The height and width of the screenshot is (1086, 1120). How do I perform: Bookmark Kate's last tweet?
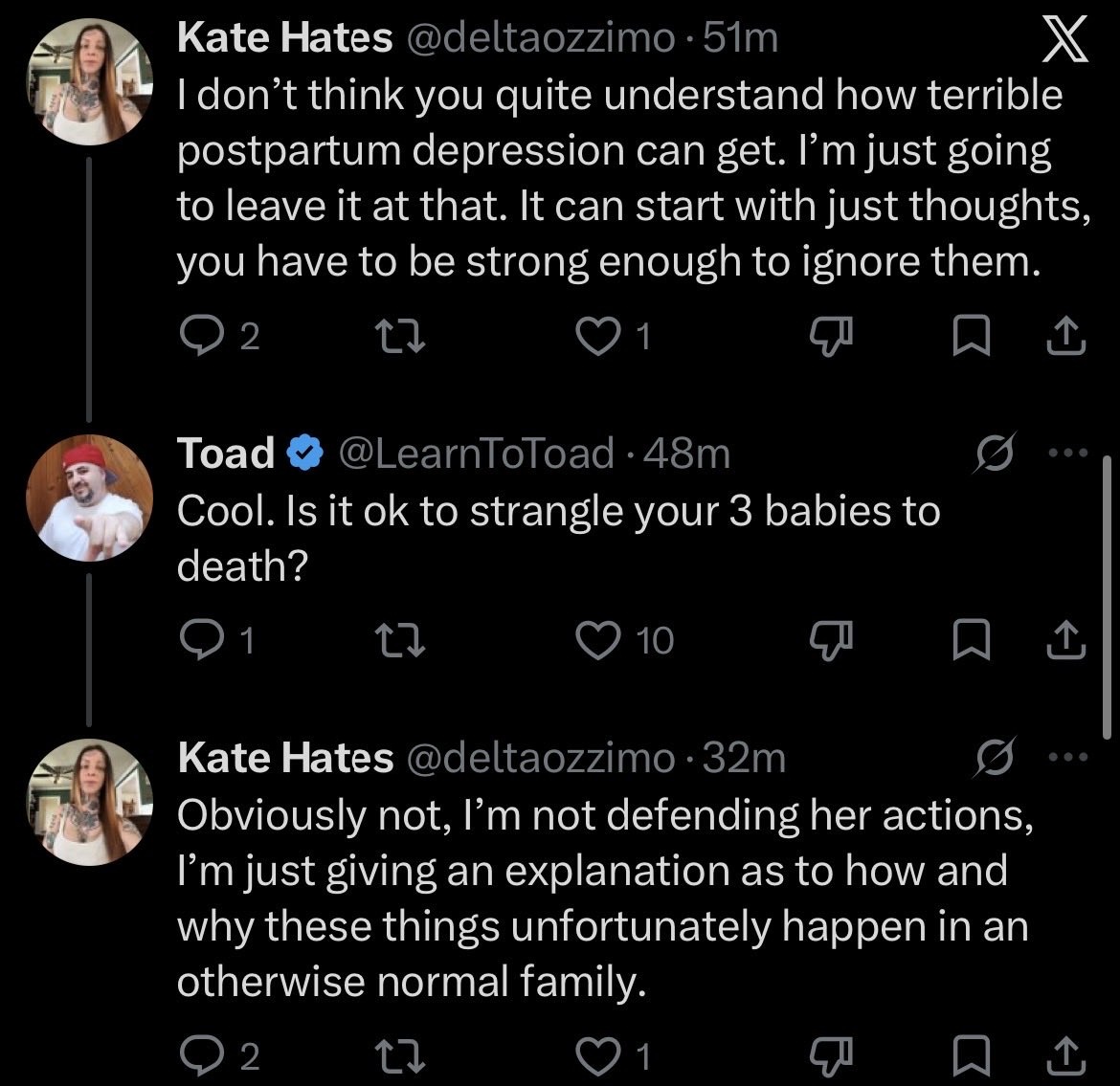point(972,1056)
